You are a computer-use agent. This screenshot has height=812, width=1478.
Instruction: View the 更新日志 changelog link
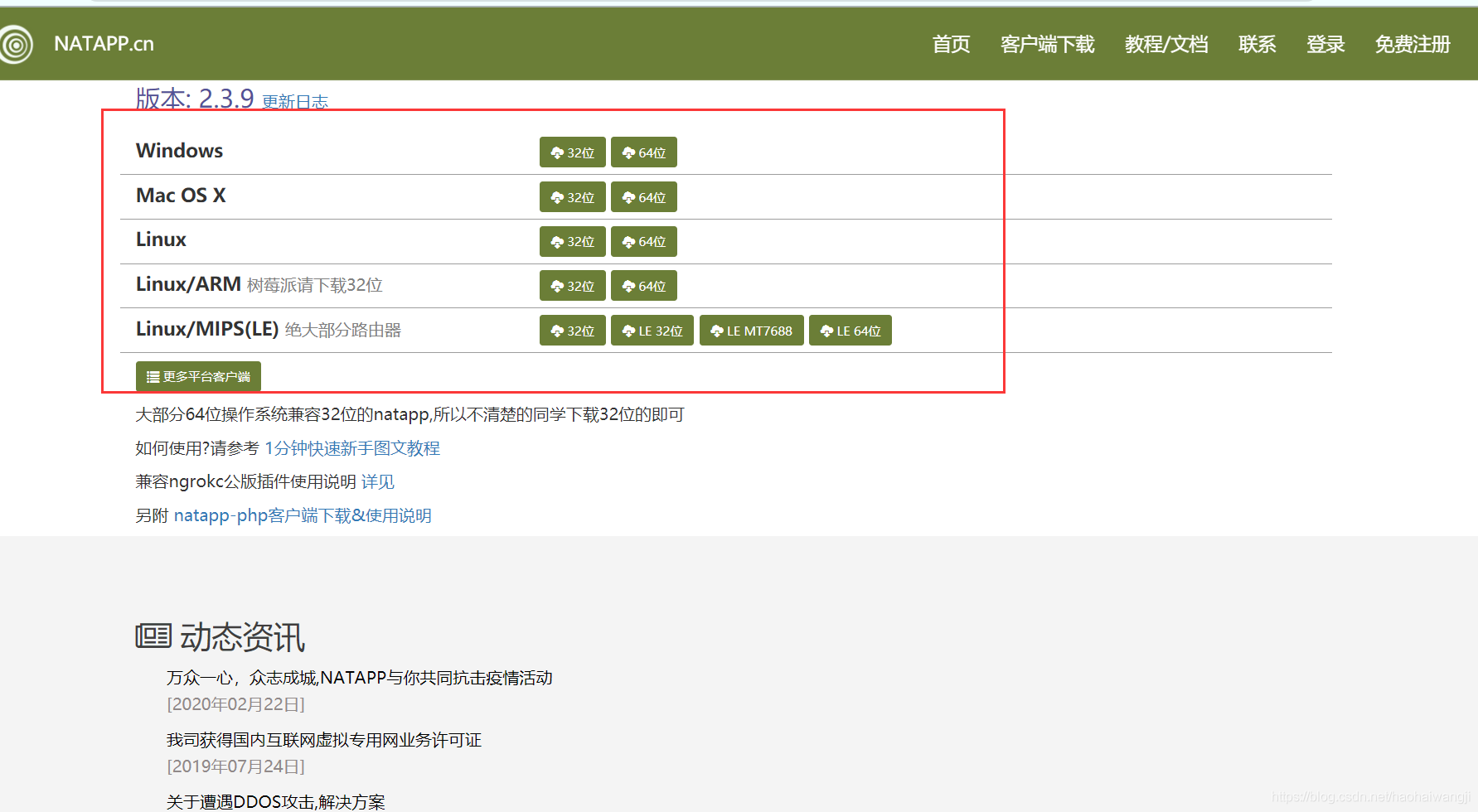tap(295, 102)
